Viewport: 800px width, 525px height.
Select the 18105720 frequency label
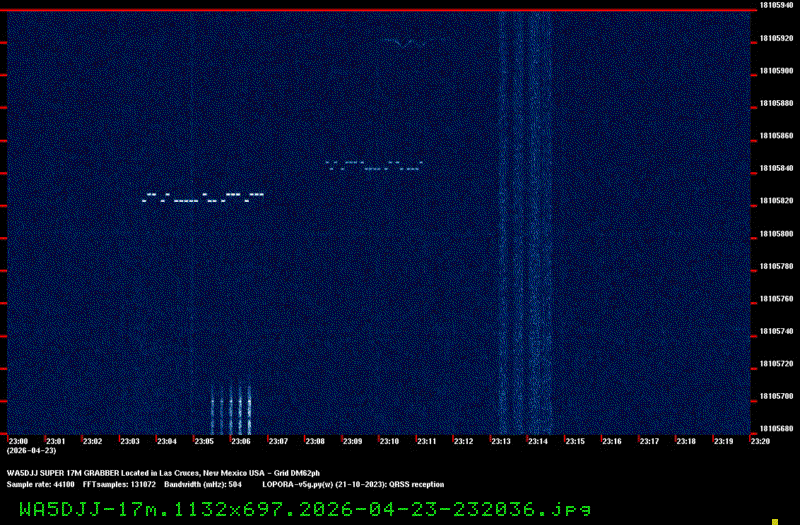[777, 364]
